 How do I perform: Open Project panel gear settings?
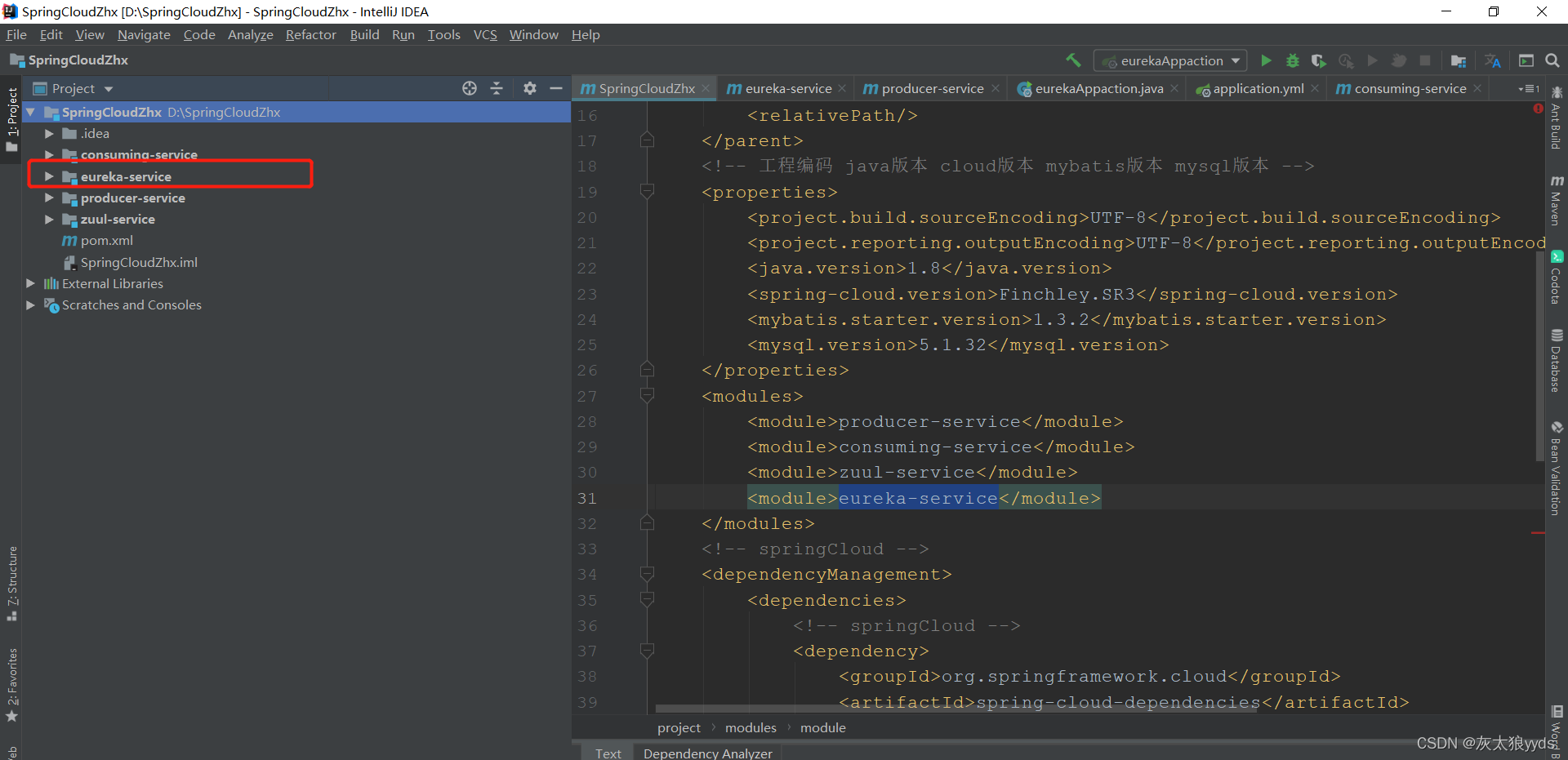[530, 88]
